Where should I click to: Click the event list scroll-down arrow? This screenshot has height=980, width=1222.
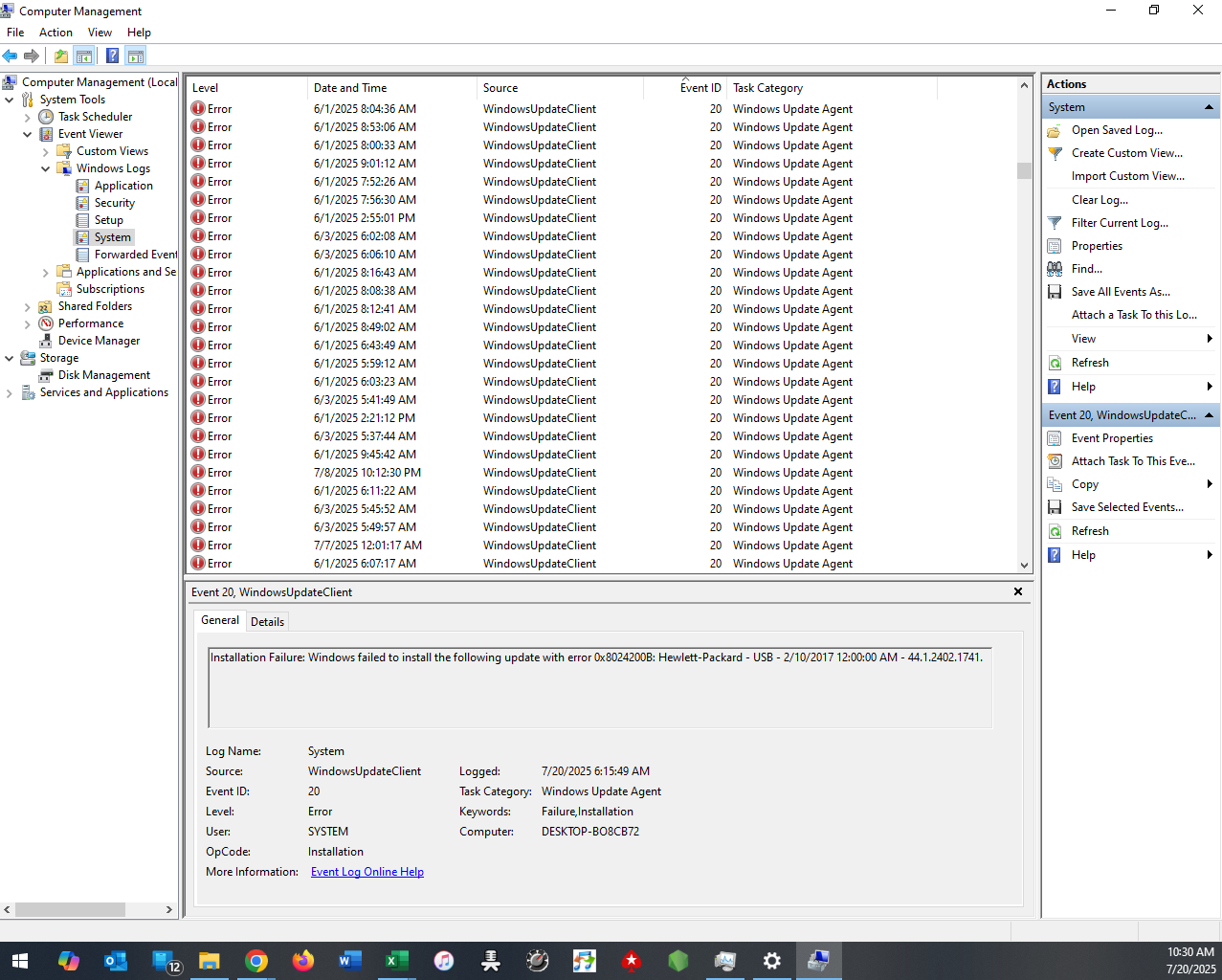pyautogui.click(x=1024, y=565)
